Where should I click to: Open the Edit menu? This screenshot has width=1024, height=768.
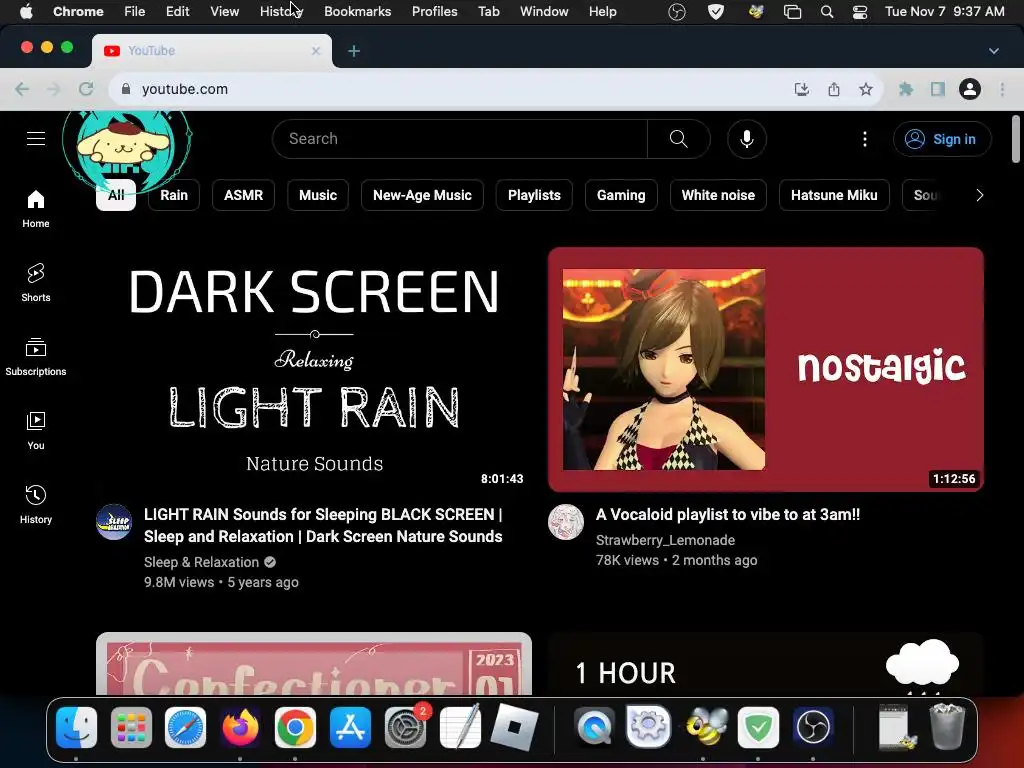177,12
